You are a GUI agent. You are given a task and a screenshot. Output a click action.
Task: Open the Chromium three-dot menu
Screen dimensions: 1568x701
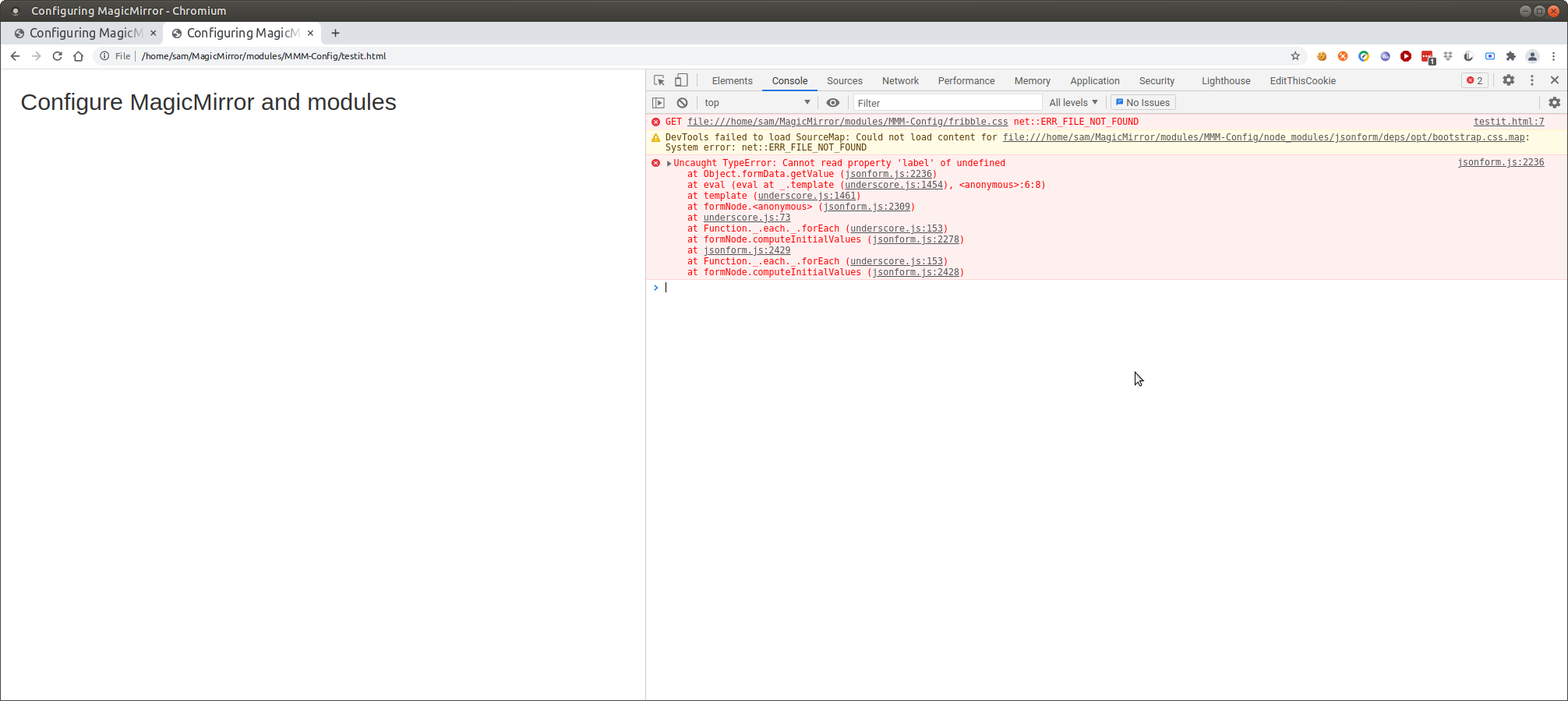tap(1553, 56)
